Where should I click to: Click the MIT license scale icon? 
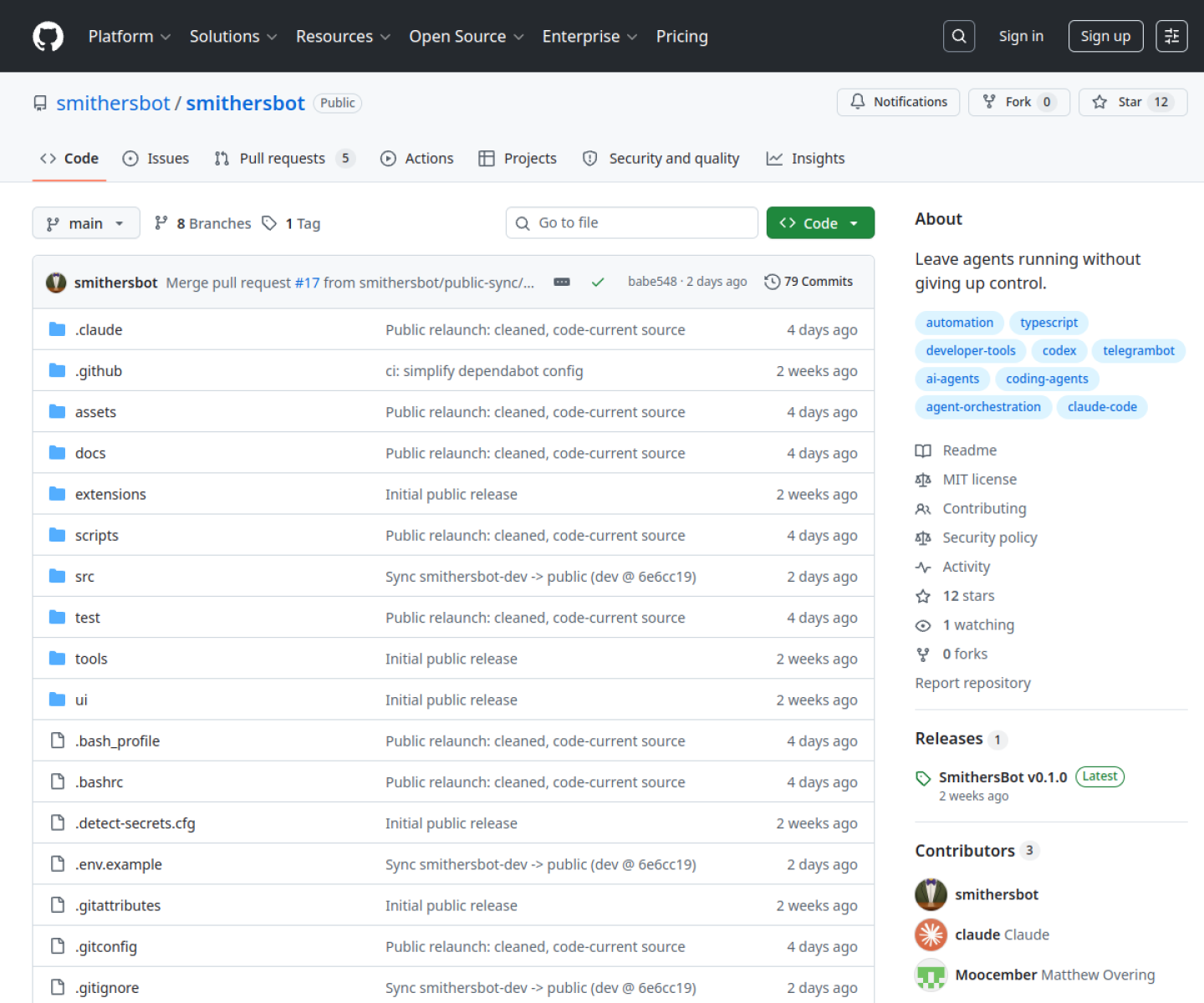coord(923,480)
